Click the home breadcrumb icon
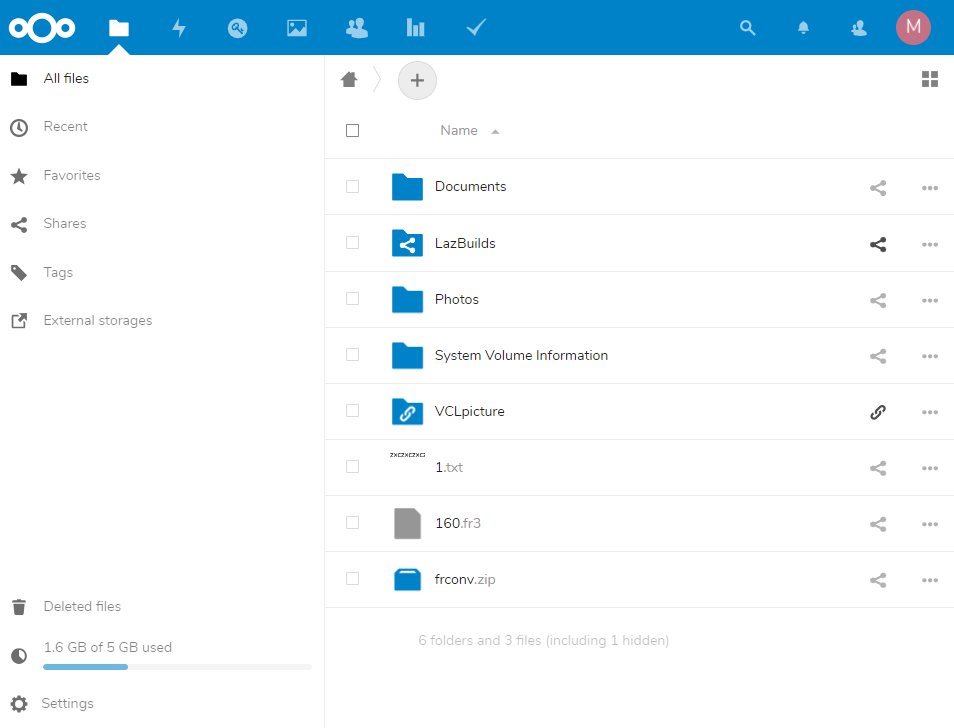This screenshot has width=954, height=728. coord(349,80)
